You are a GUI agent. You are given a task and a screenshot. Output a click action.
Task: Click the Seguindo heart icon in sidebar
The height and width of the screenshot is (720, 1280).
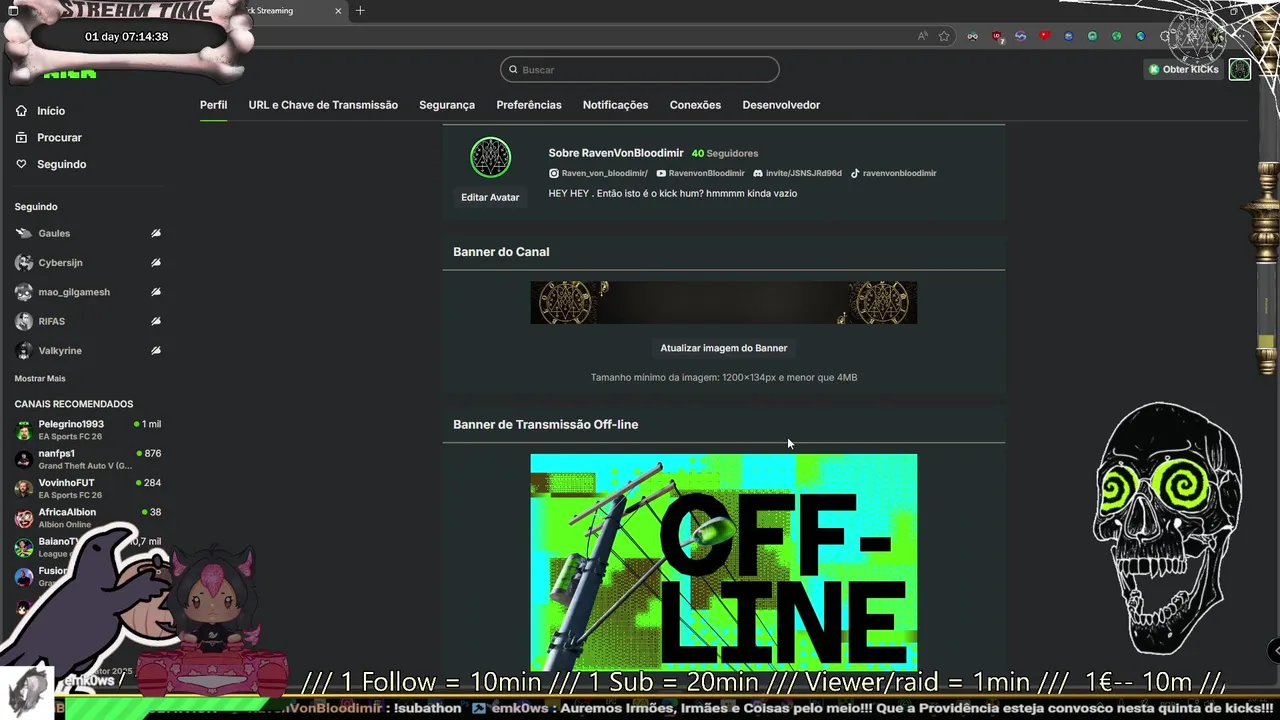[21, 164]
